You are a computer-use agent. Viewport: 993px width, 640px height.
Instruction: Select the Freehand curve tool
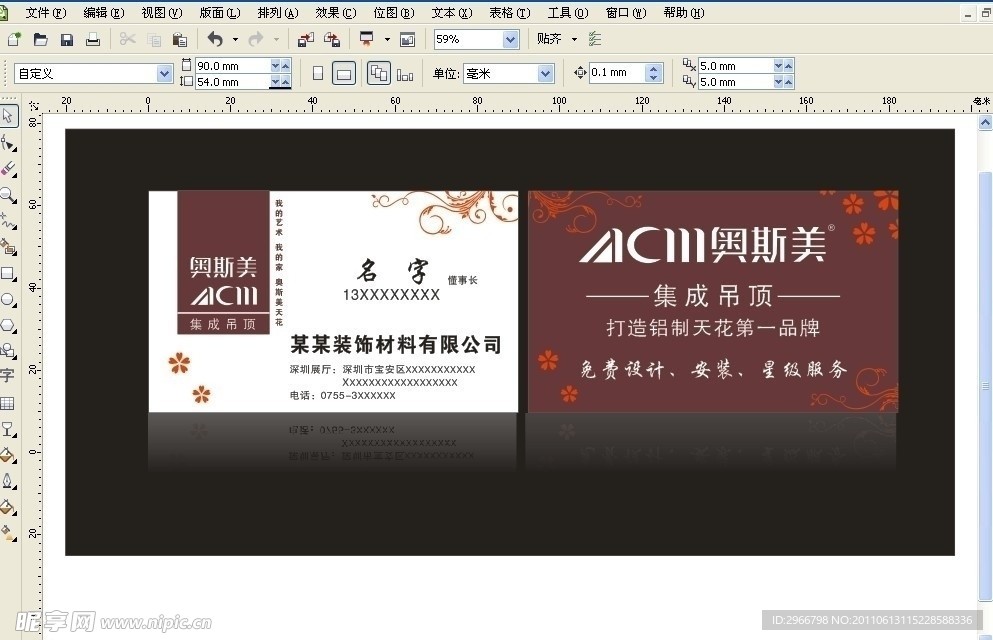tap(8, 221)
